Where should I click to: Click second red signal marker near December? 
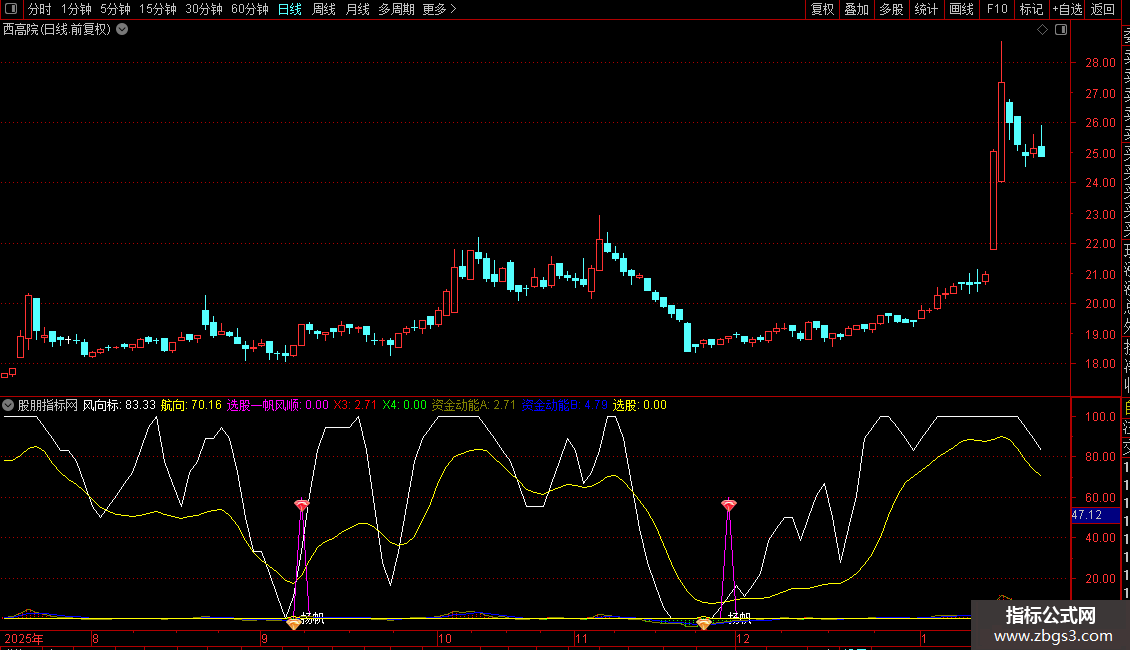click(728, 506)
